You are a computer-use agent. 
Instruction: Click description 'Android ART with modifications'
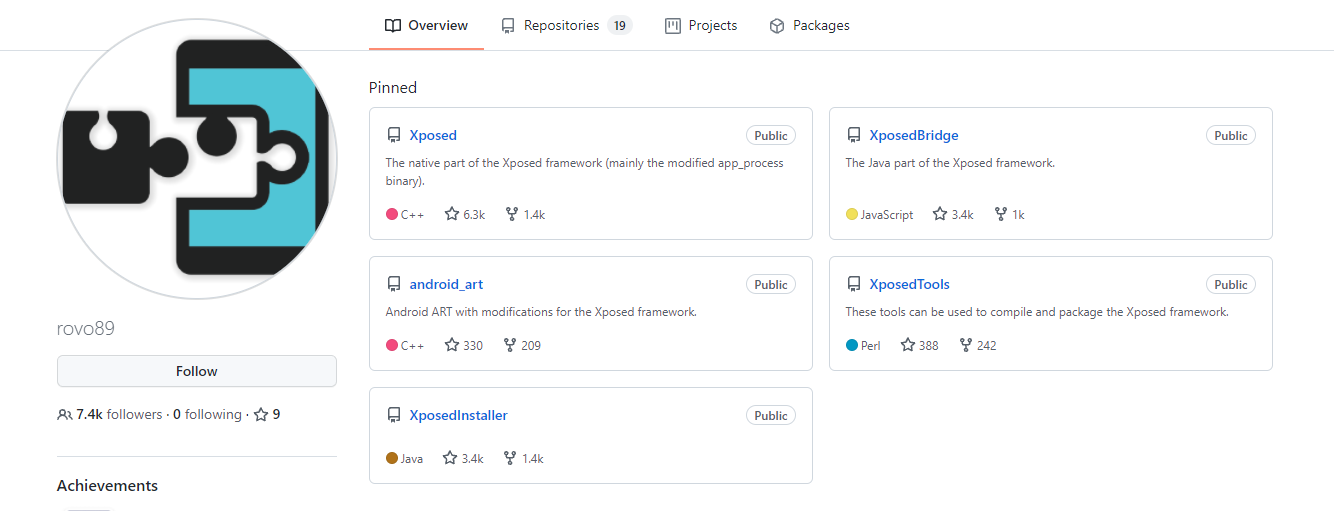(x=541, y=311)
